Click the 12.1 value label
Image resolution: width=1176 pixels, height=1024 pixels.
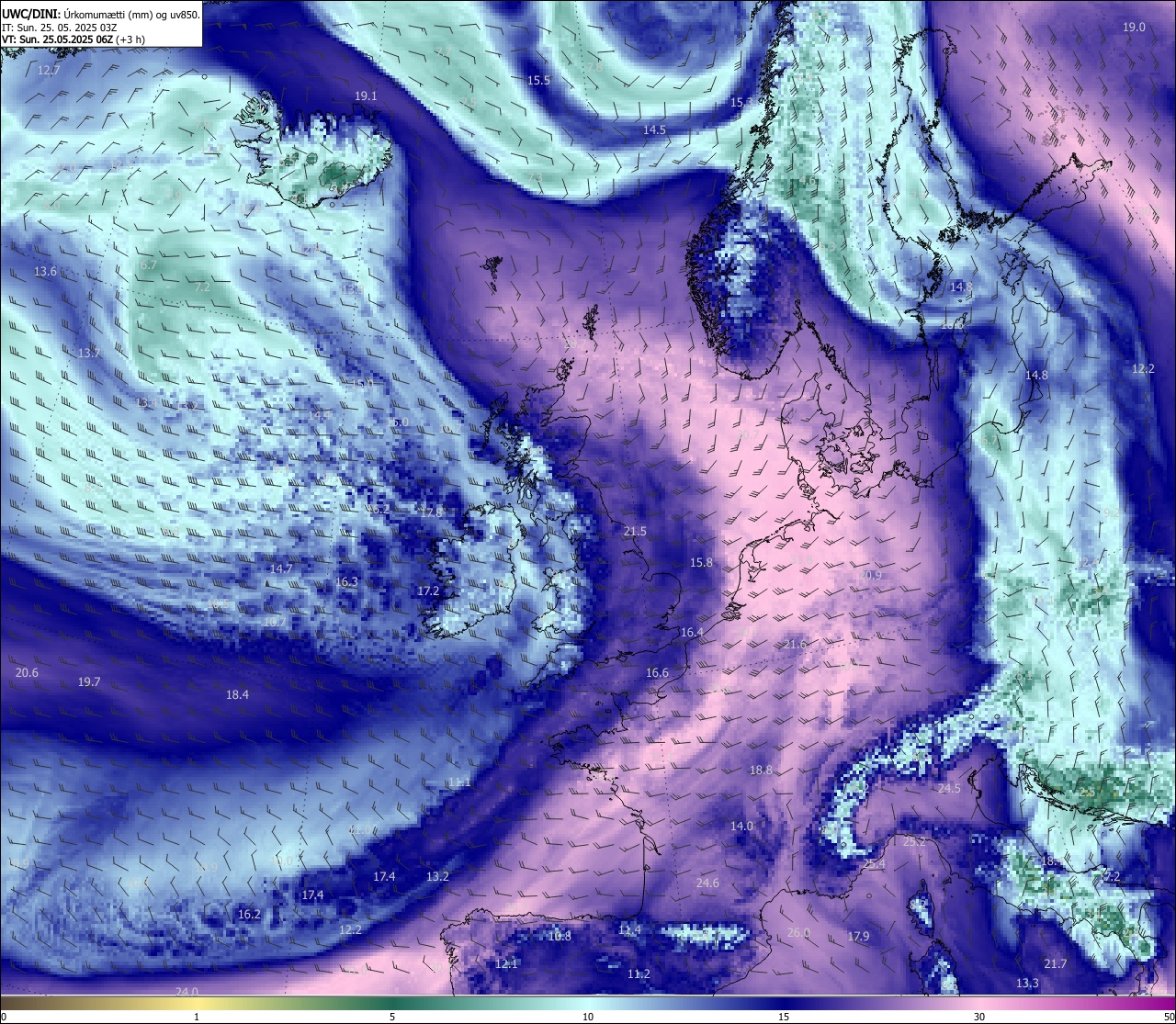(x=506, y=964)
